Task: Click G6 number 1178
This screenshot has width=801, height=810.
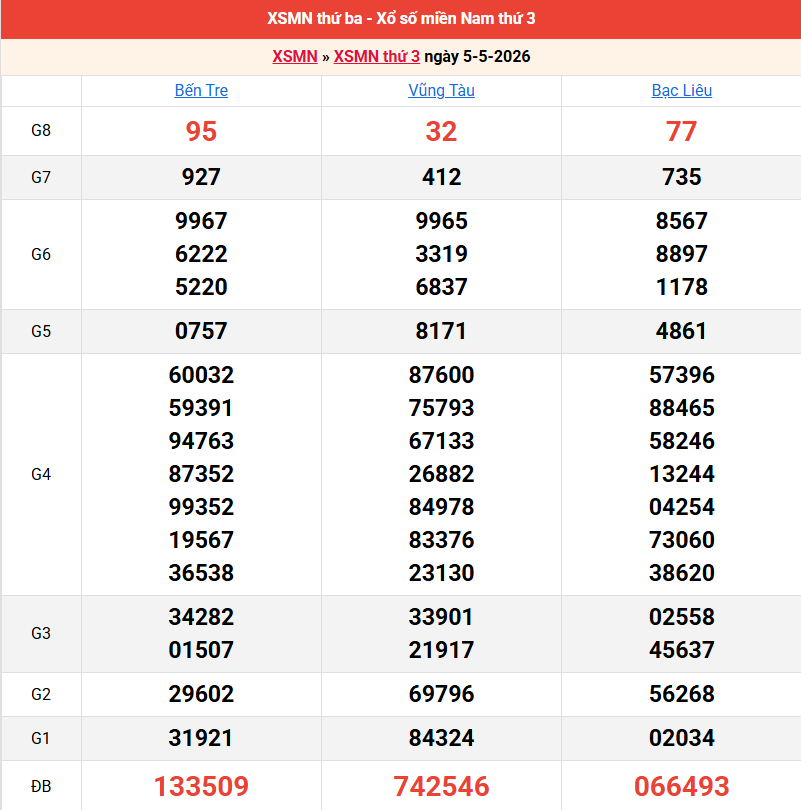Action: [682, 287]
